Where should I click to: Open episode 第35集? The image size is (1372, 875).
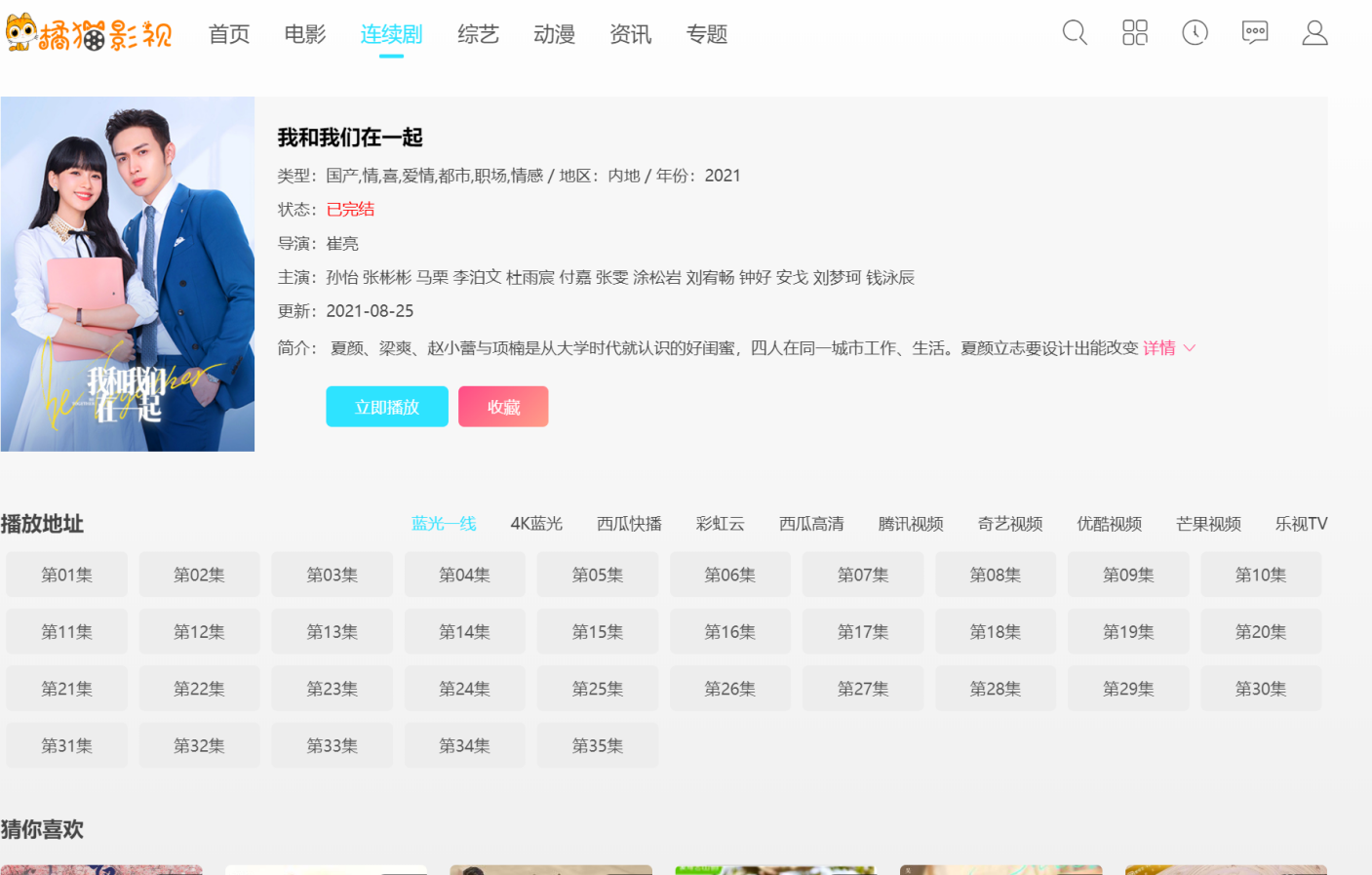597,745
